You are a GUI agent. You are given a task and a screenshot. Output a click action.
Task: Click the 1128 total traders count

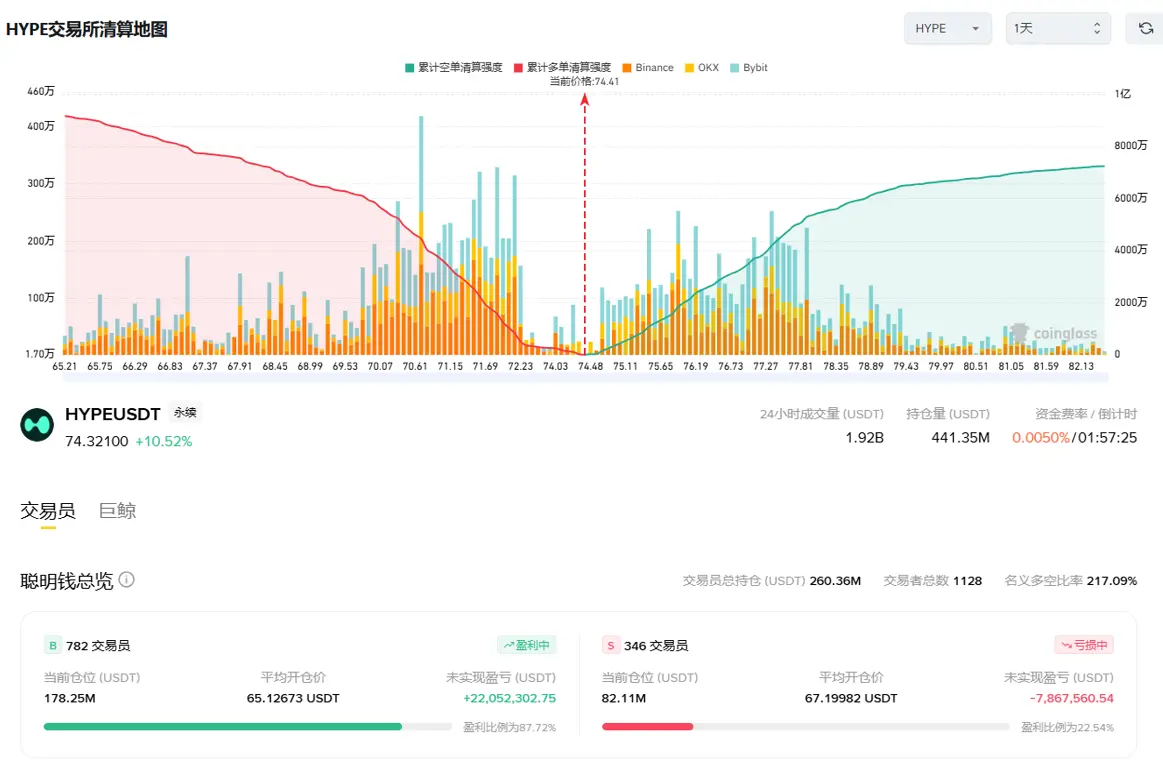click(967, 581)
